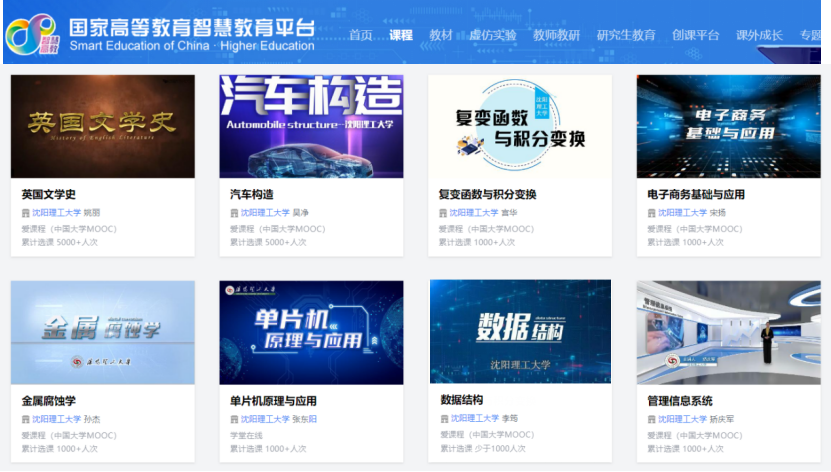The width and height of the screenshot is (831, 472).
Task: Click 沈阳理工大学 link under 汽车构造
Action: [x=265, y=212]
